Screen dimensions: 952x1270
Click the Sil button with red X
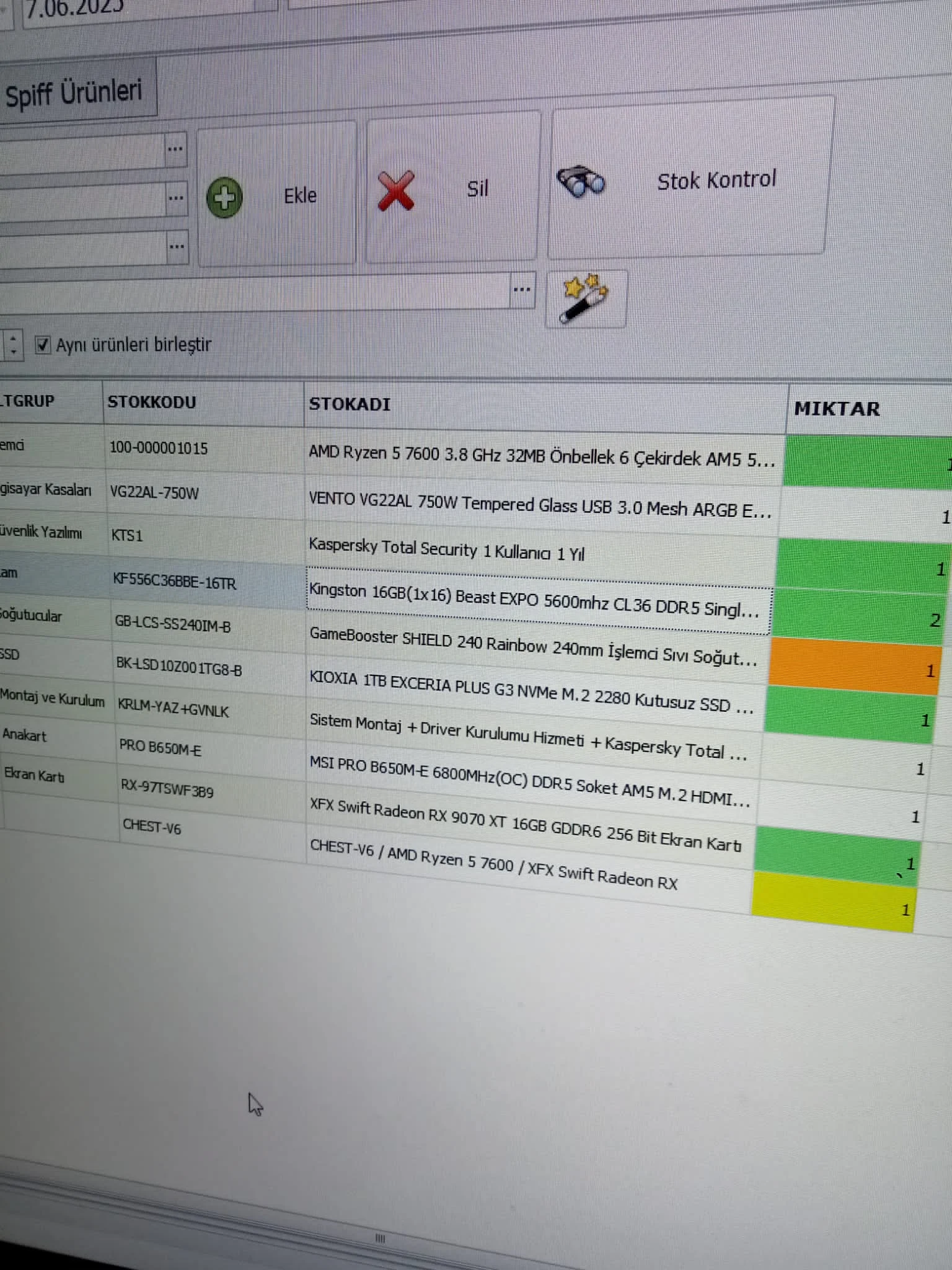click(x=452, y=187)
